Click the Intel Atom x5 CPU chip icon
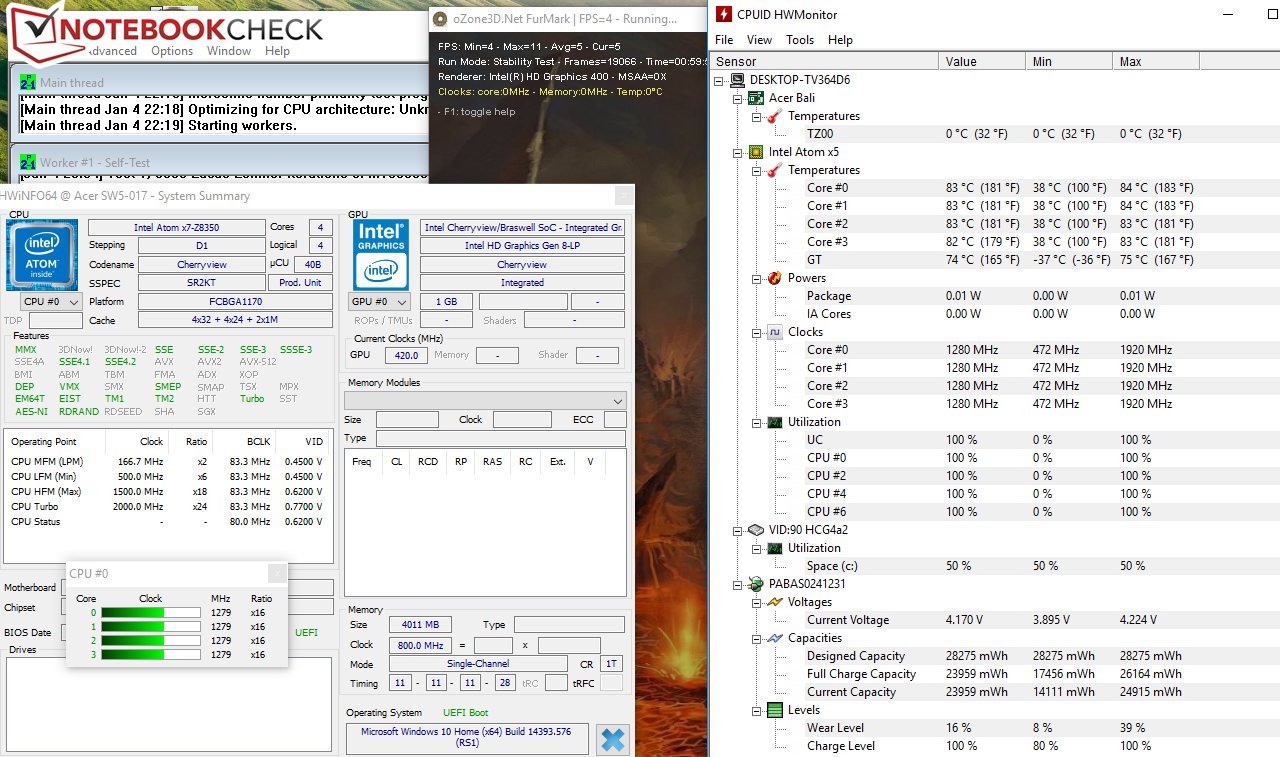 (757, 152)
